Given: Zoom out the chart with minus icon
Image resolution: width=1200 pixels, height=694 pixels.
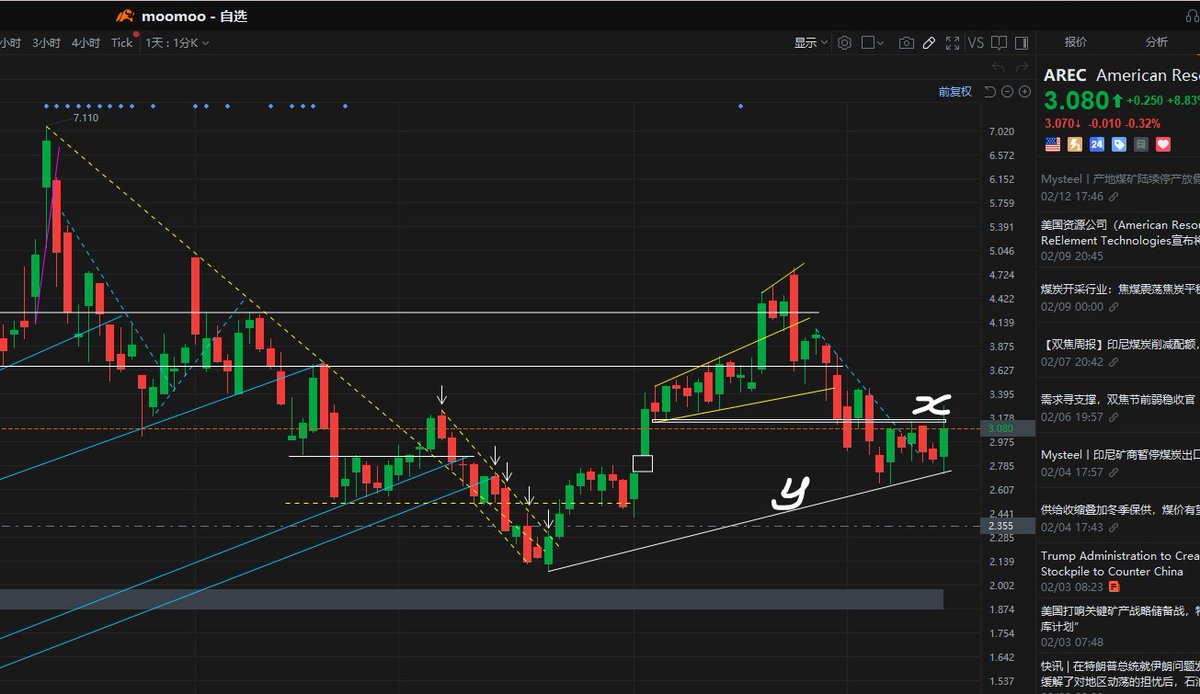Looking at the screenshot, I should click(x=1007, y=91).
